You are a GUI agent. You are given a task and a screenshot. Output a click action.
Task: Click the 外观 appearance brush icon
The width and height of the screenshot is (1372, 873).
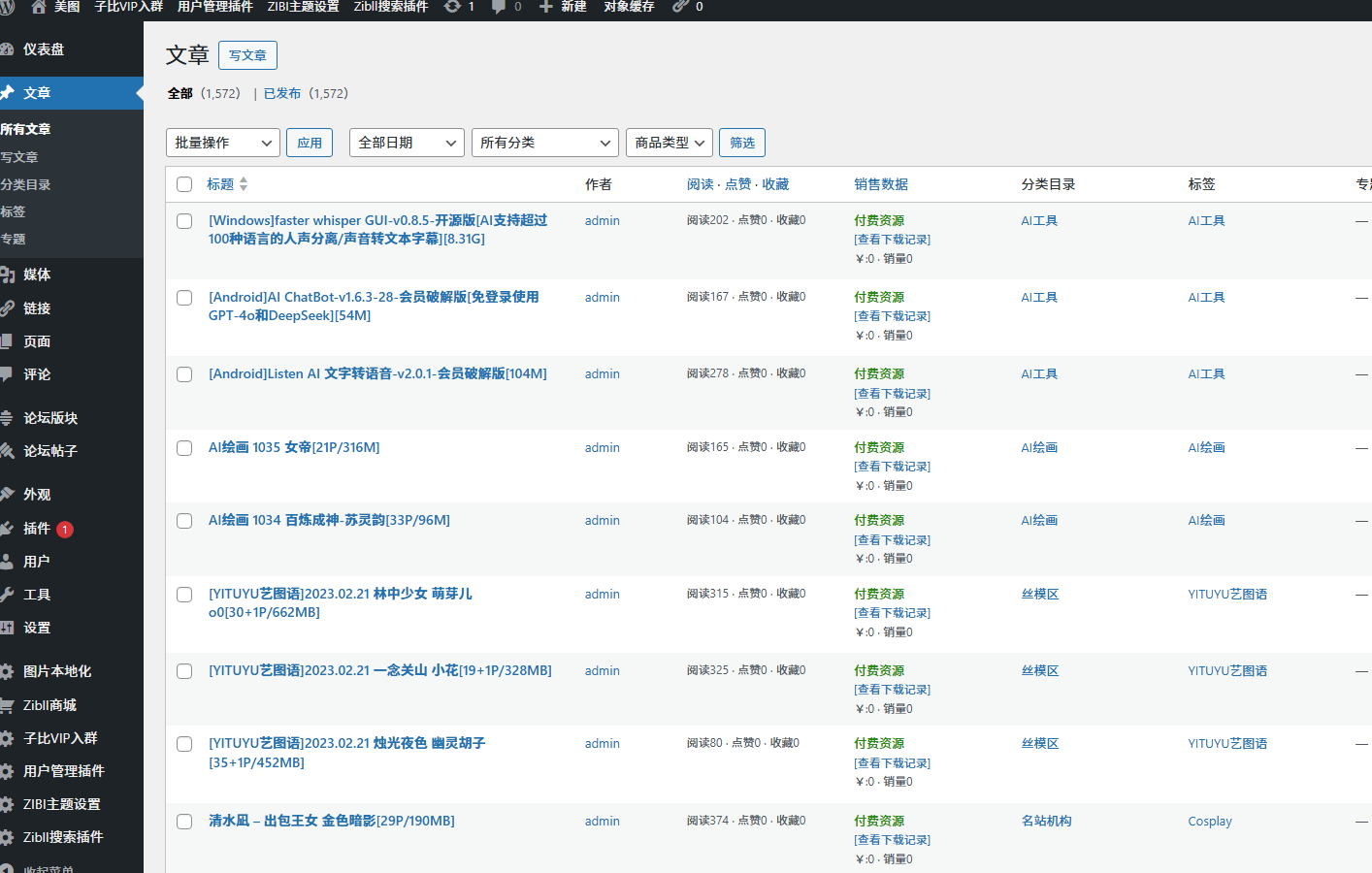click(x=8, y=495)
